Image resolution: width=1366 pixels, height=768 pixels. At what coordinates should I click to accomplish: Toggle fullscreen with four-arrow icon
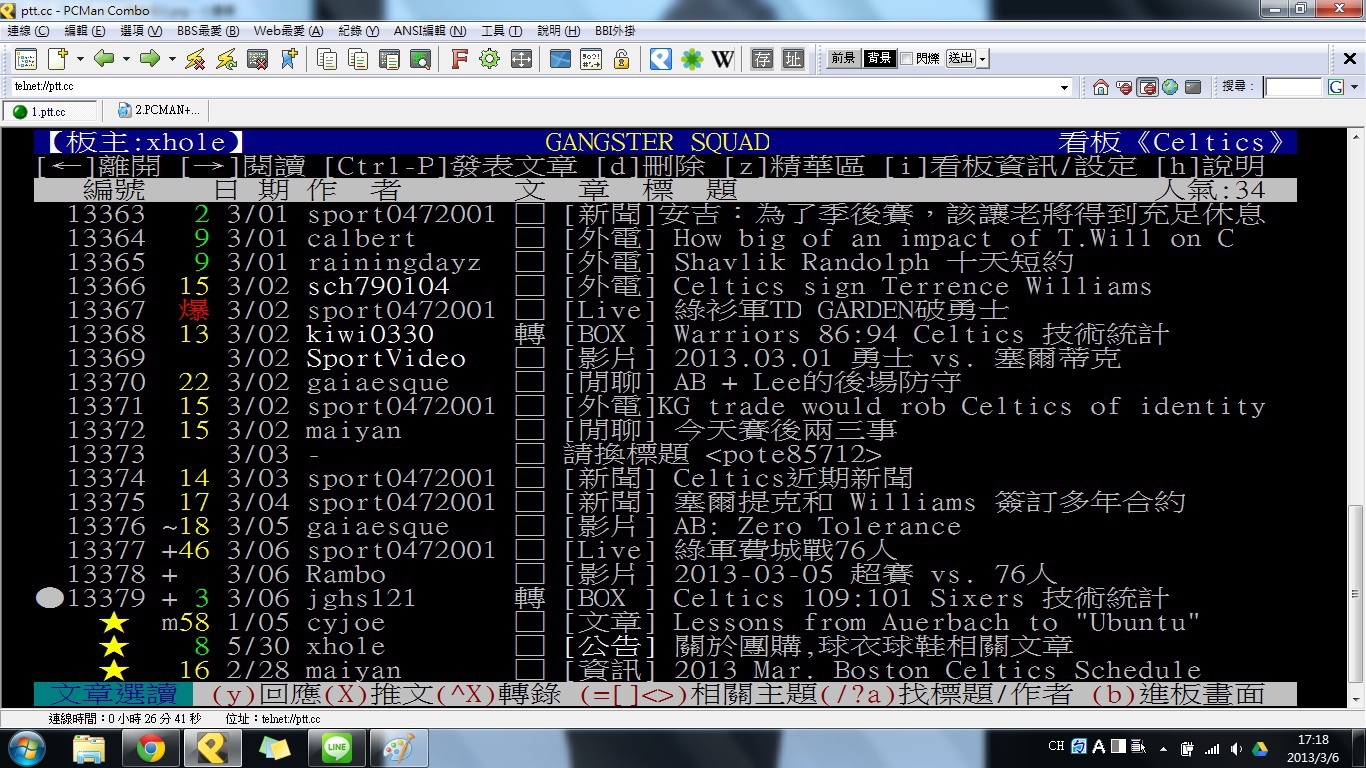520,59
